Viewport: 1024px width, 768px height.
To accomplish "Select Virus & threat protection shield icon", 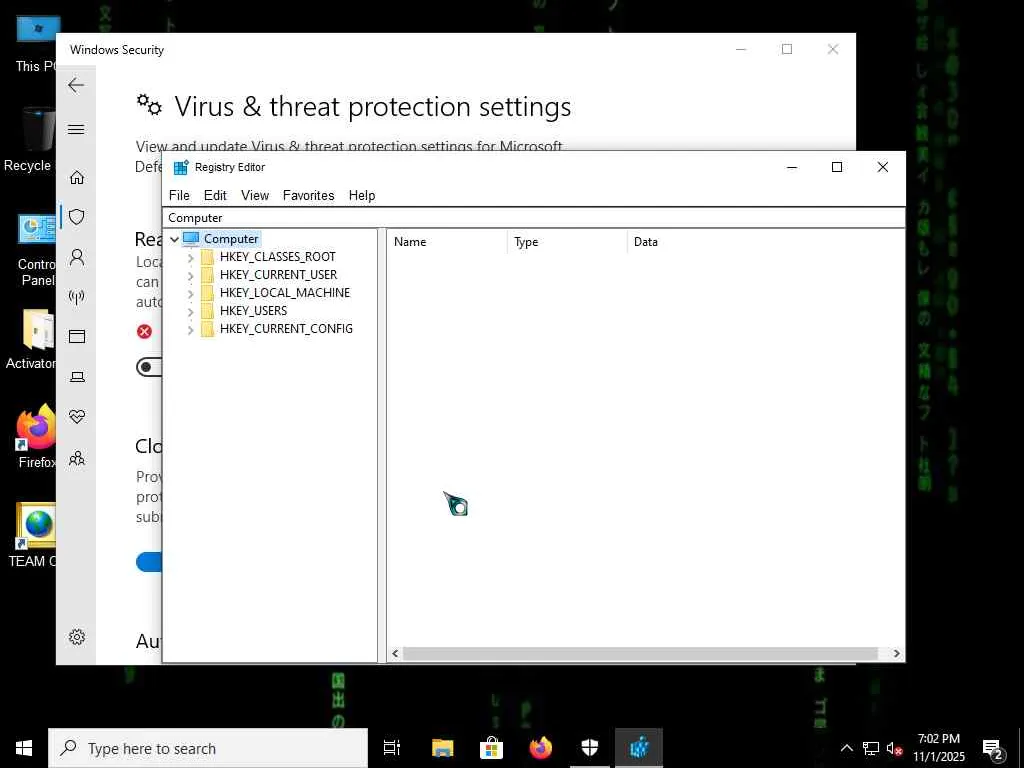I will tap(76, 217).
